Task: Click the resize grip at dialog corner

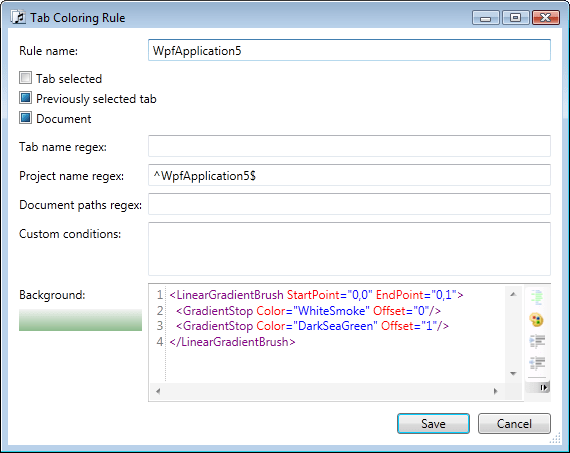Action: 556,438
